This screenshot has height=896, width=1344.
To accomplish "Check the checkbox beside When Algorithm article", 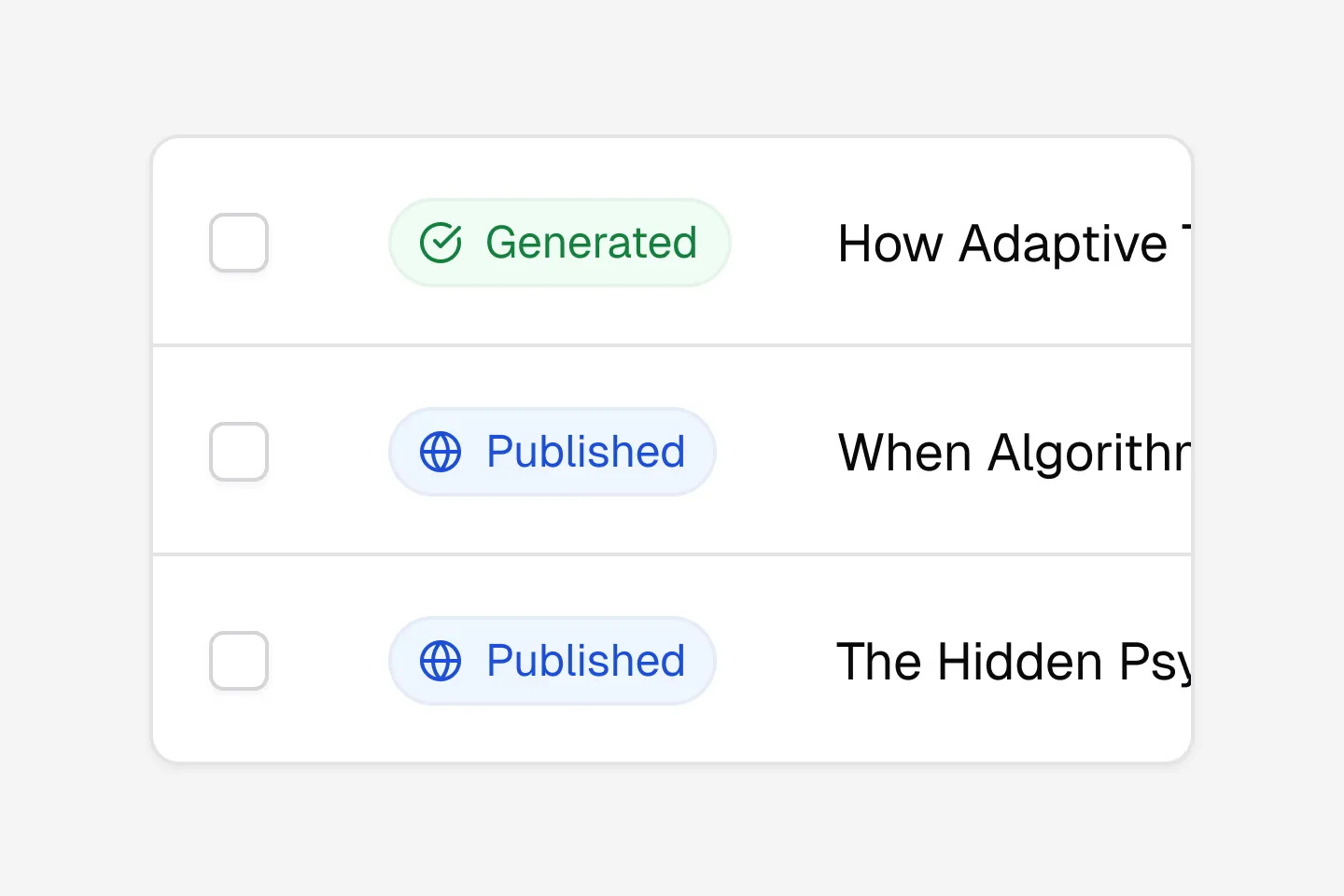I will 239,452.
